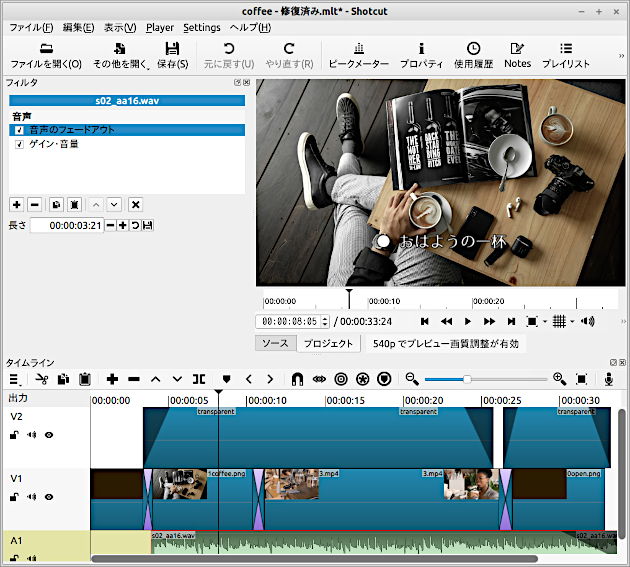Click the record audio microphone icon
This screenshot has width=630, height=567.
point(608,379)
